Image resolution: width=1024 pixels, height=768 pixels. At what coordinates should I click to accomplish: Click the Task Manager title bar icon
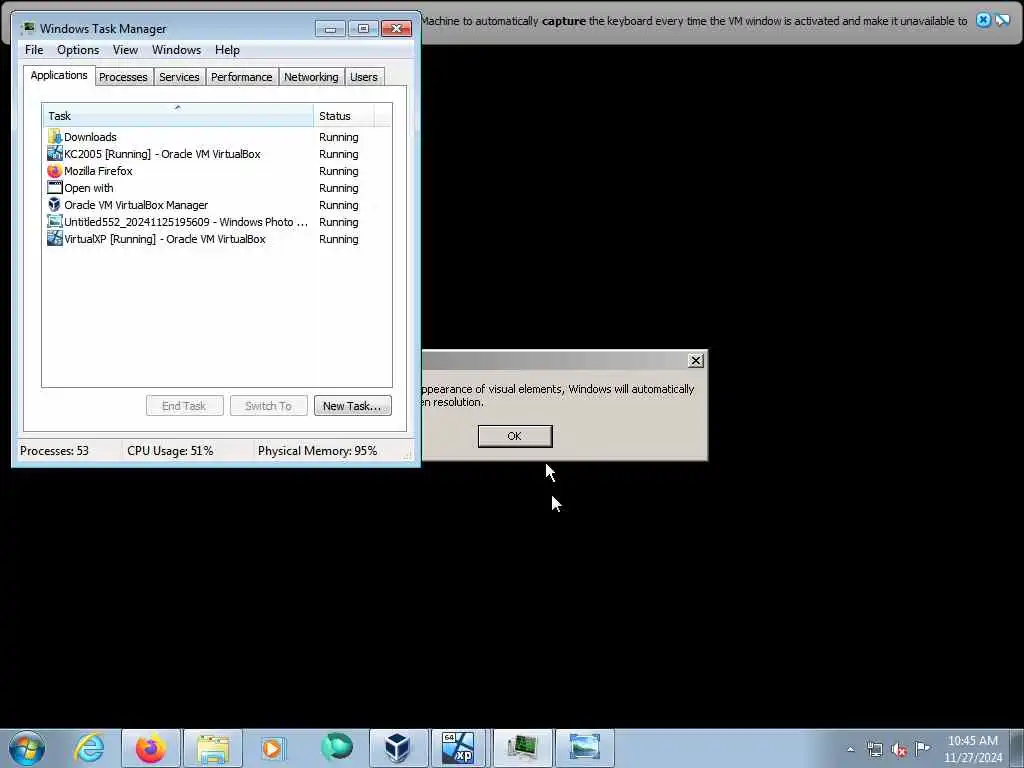point(28,28)
